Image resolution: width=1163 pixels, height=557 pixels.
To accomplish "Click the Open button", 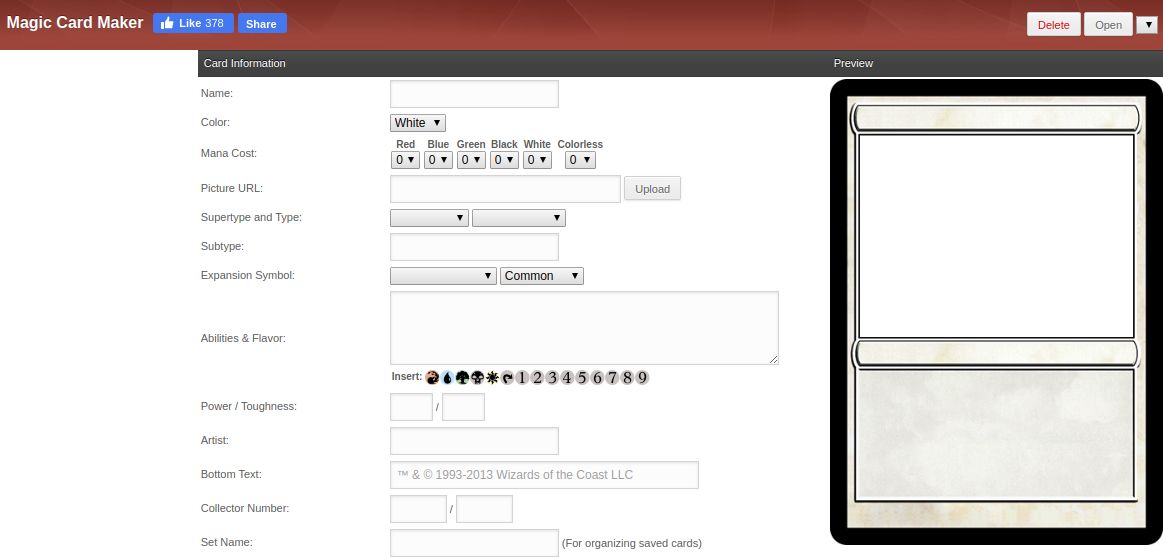I will point(1108,24).
